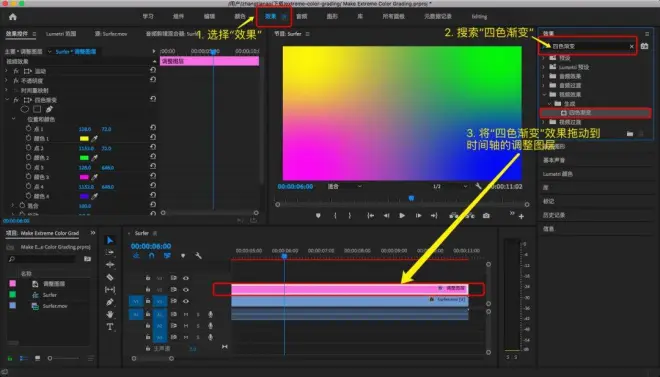660x377 pixels.
Task: Select the Pen tool in timeline toolbar
Action: (110, 302)
